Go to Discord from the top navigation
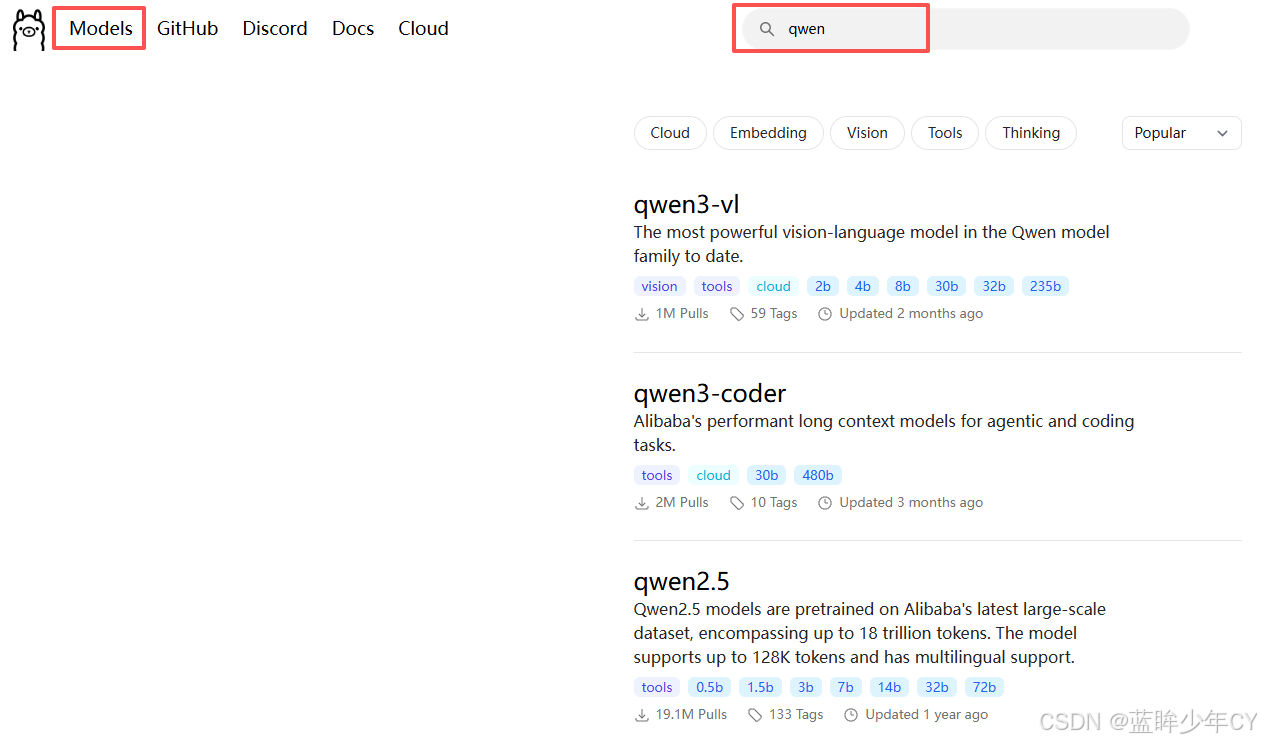This screenshot has height=743, width=1261. [275, 28]
